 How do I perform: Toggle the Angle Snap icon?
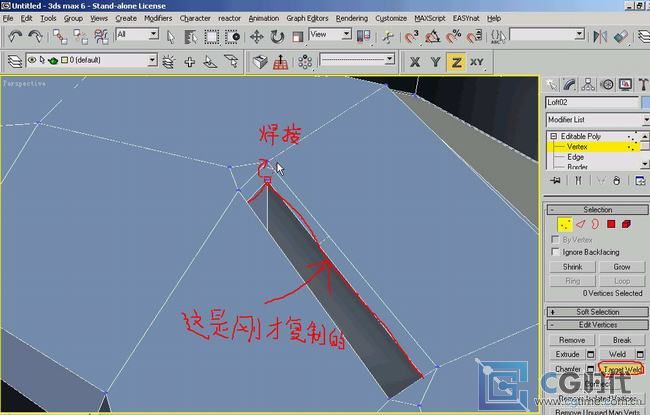(433, 36)
